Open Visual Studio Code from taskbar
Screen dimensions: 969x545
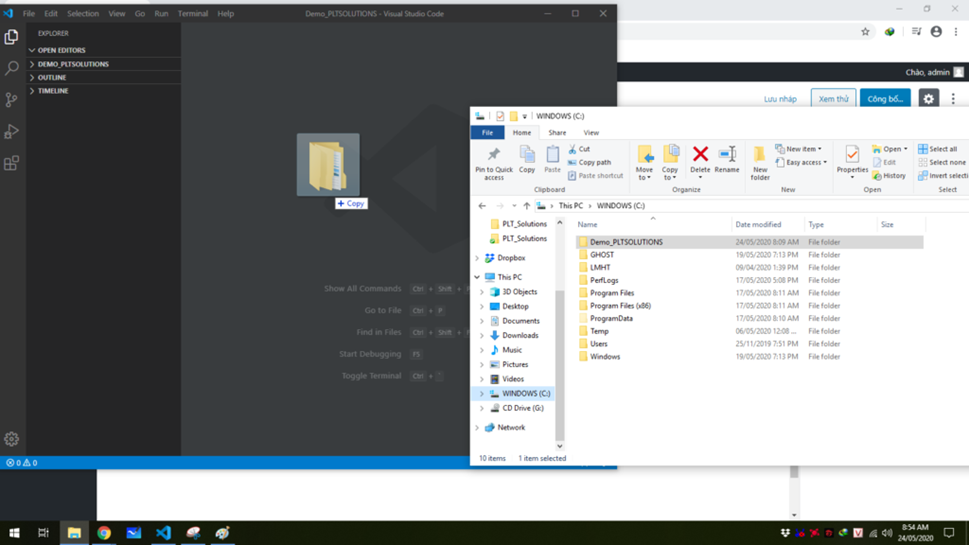163,533
